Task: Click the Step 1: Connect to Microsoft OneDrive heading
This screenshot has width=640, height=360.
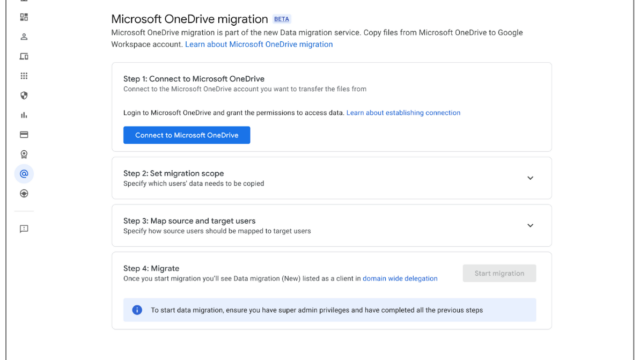Action: pos(194,79)
